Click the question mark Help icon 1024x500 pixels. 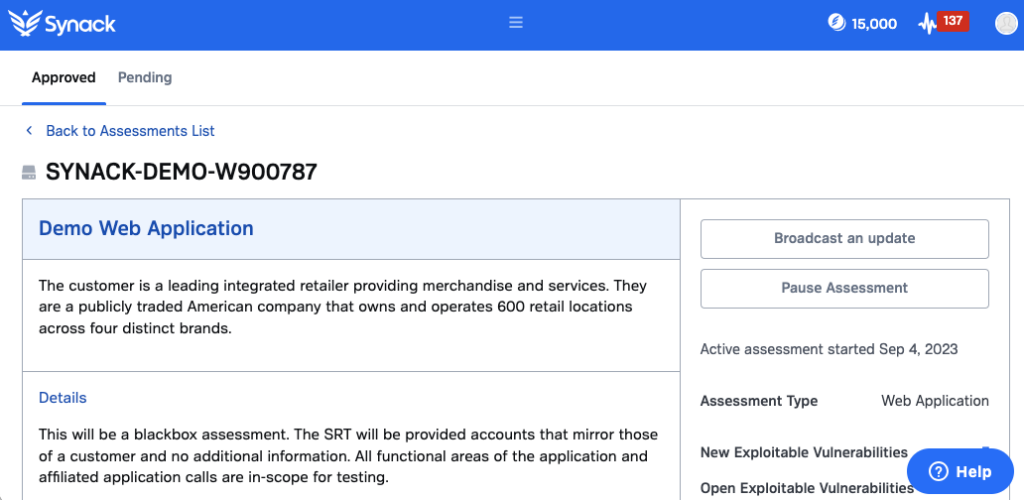pos(938,471)
